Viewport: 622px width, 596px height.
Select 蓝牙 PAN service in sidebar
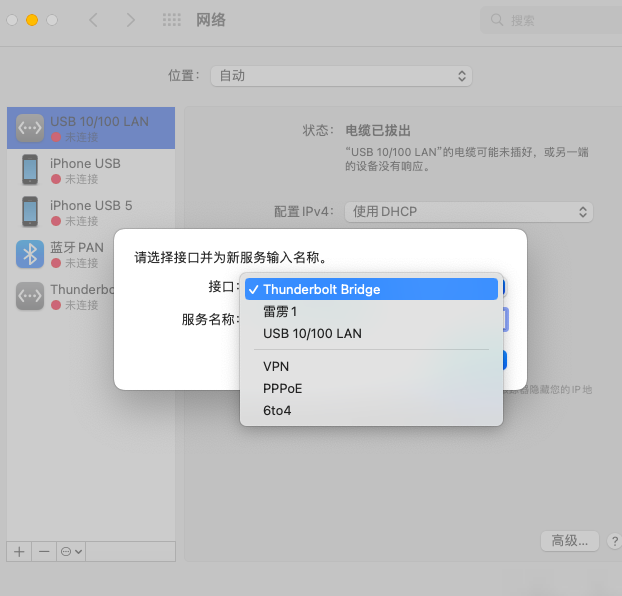[x=61, y=254]
